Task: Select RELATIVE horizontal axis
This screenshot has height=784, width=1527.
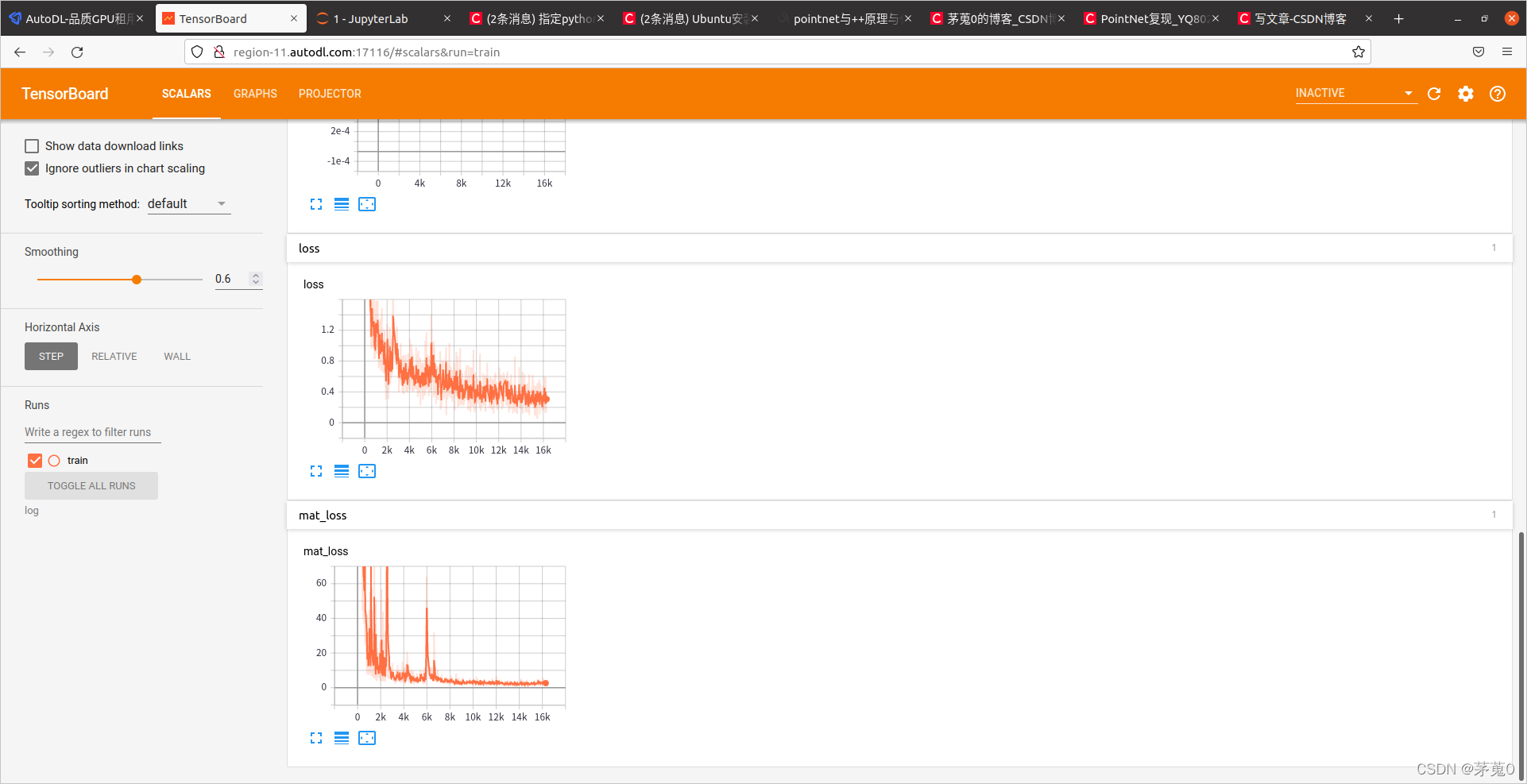Action: (x=114, y=356)
